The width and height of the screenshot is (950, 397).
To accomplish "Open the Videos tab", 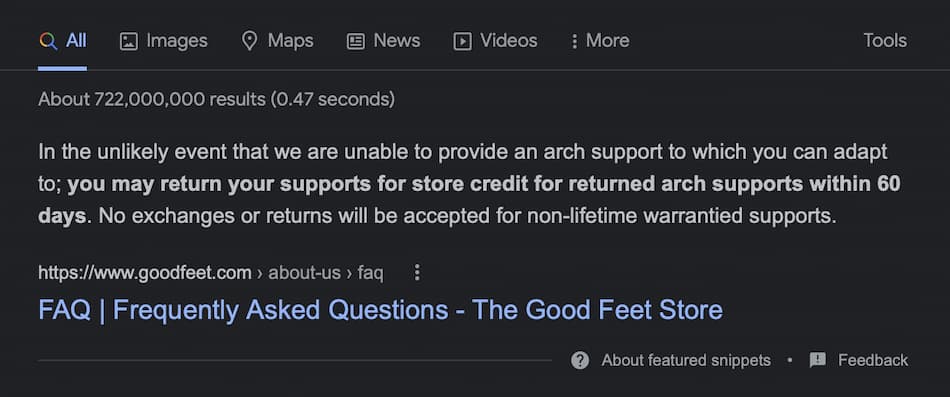I will pyautogui.click(x=496, y=41).
